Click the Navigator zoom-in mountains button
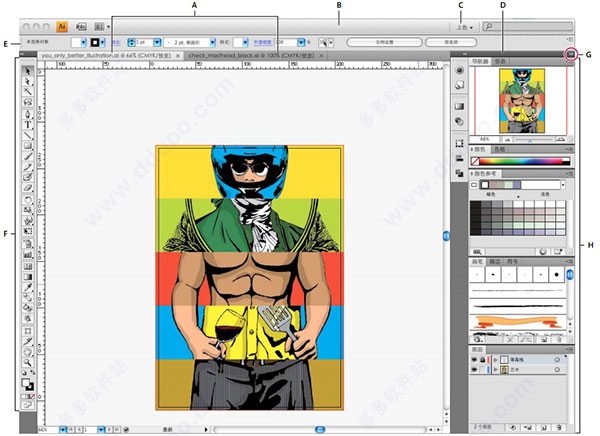 click(x=561, y=139)
